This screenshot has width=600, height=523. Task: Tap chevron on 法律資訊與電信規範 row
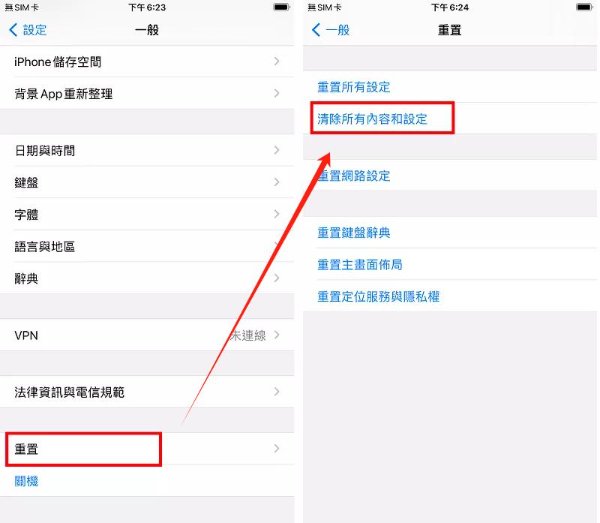click(277, 391)
